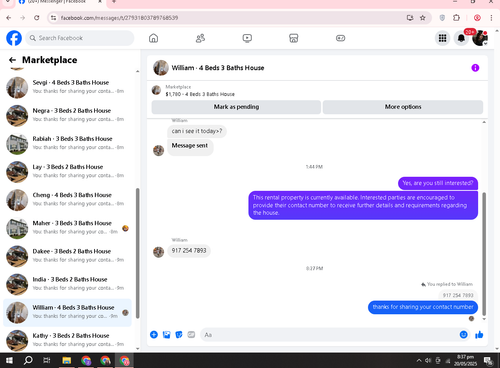The image size is (500, 368).
Task: Open the Facebook menu grid icon
Action: pos(442,38)
